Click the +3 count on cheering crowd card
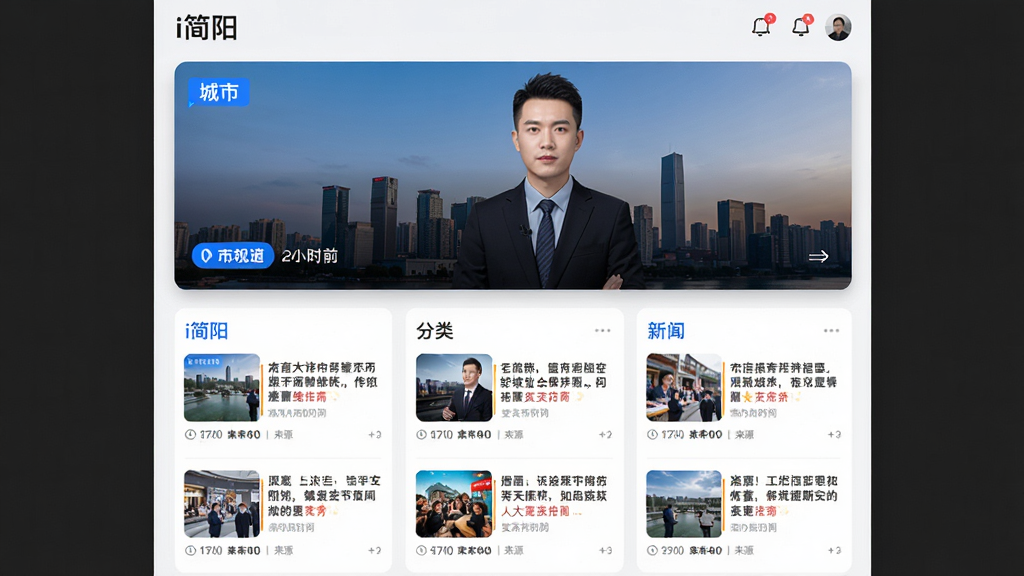This screenshot has width=1024, height=576. tap(605, 551)
